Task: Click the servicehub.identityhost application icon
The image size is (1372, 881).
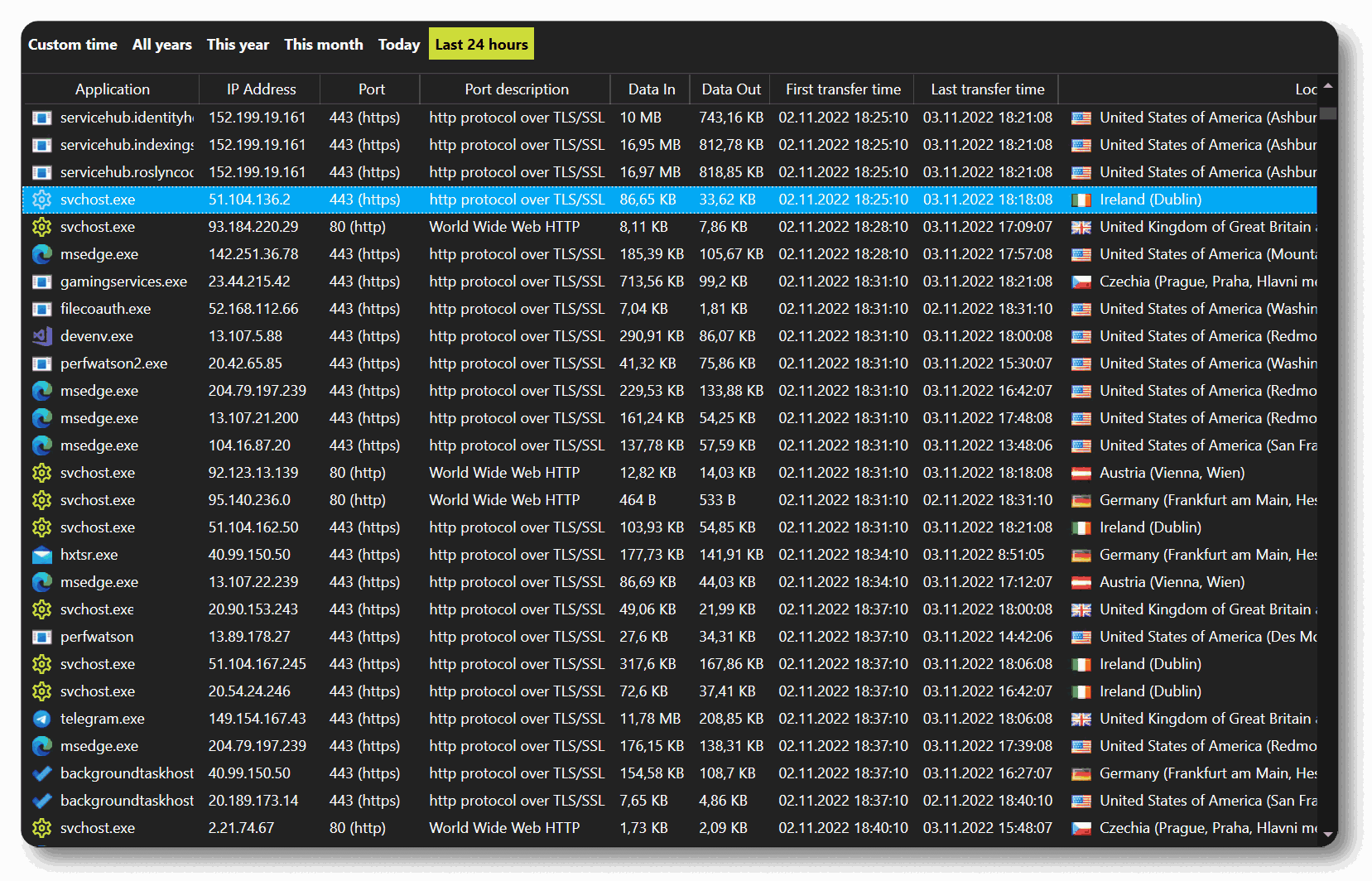Action: (x=41, y=118)
